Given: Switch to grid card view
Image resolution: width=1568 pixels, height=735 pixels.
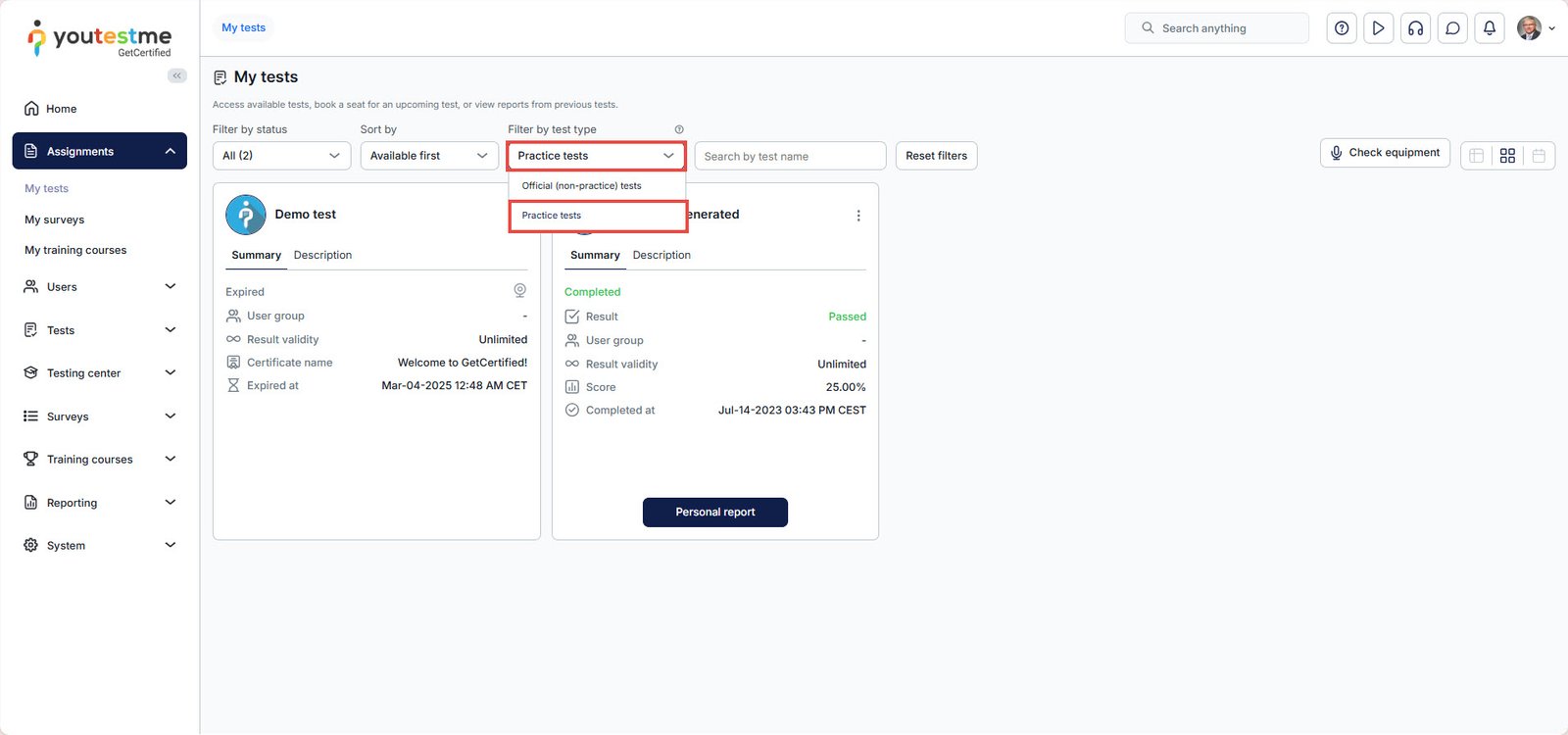Looking at the screenshot, I should [x=1507, y=156].
